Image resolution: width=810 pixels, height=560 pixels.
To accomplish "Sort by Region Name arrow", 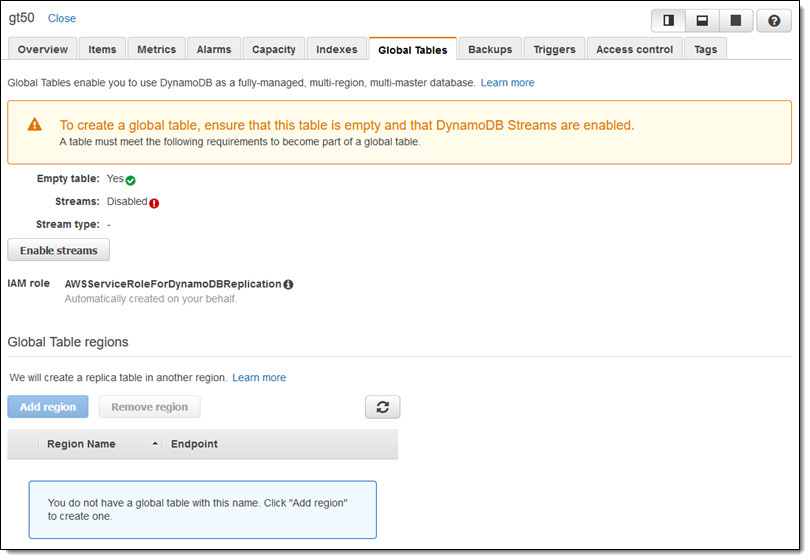I will pyautogui.click(x=154, y=444).
